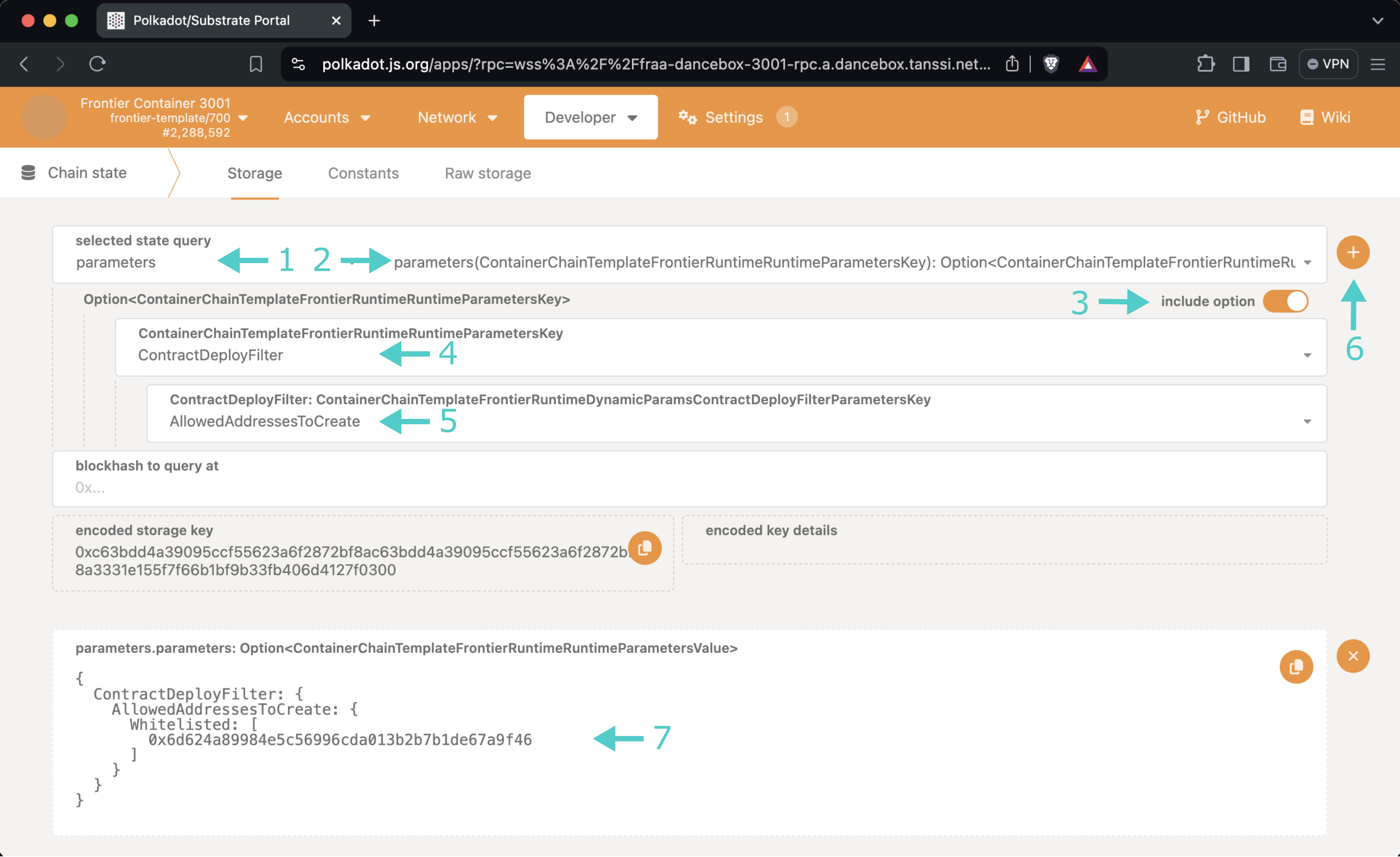Click the blockhash to query at field
This screenshot has width=1400, height=857.
689,479
